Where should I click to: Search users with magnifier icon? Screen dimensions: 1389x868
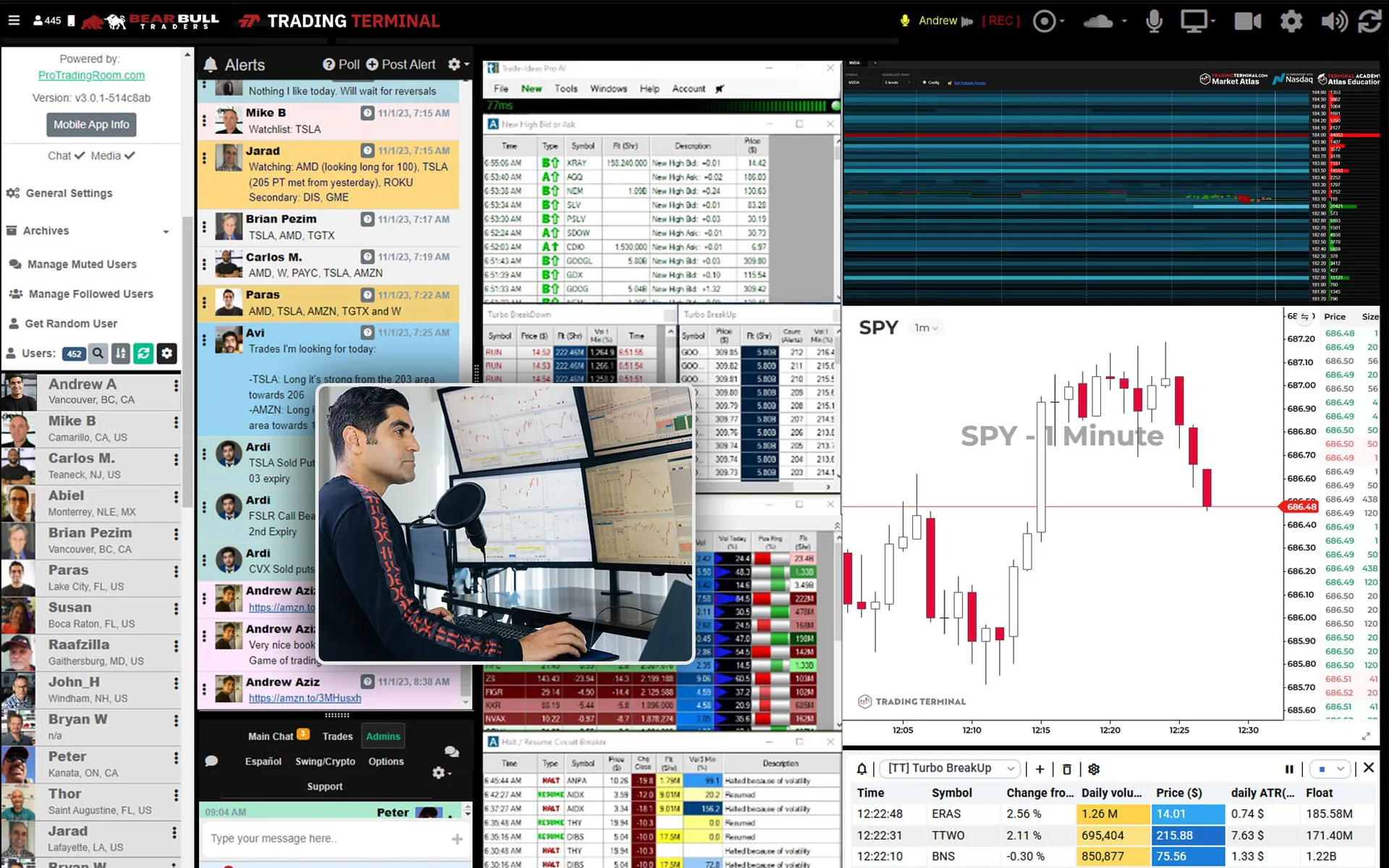(98, 353)
